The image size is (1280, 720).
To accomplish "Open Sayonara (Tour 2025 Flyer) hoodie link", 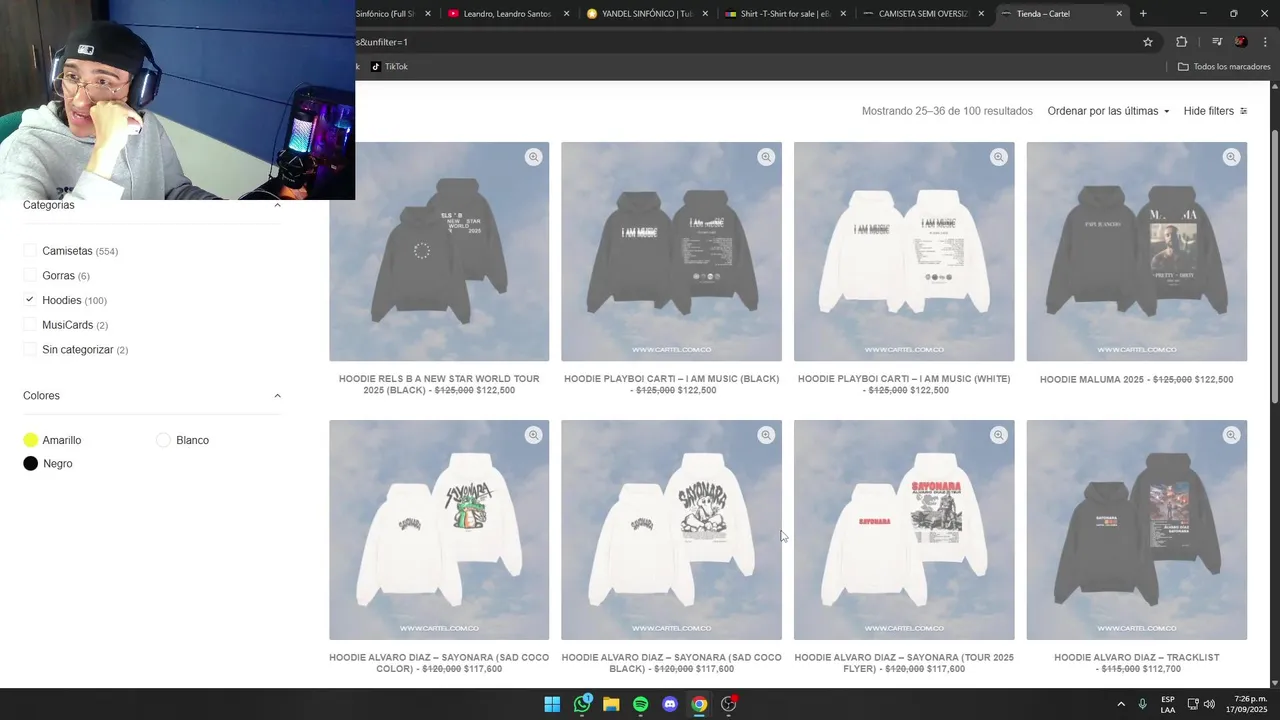I will coord(904,662).
